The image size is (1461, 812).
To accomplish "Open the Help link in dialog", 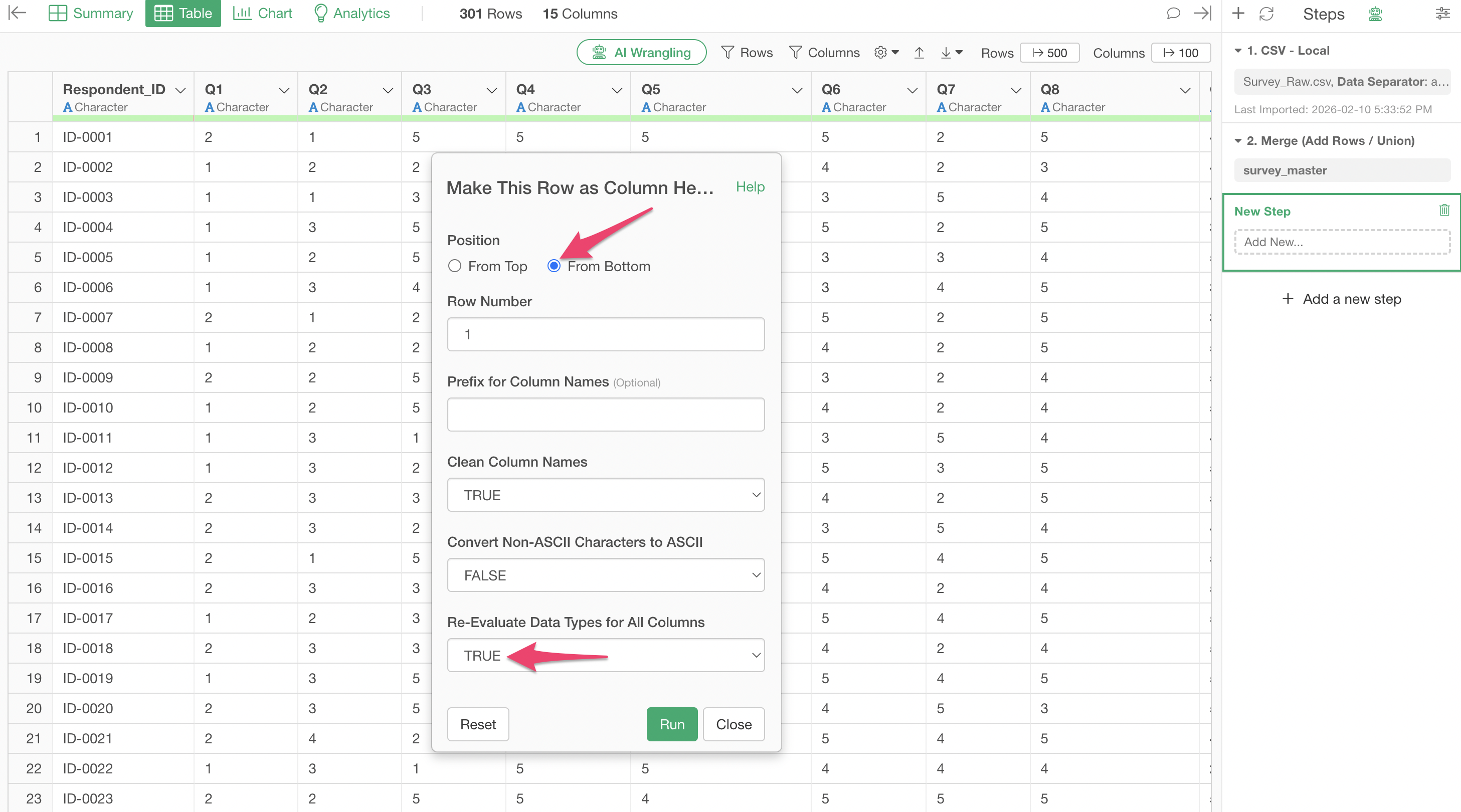I will click(750, 186).
